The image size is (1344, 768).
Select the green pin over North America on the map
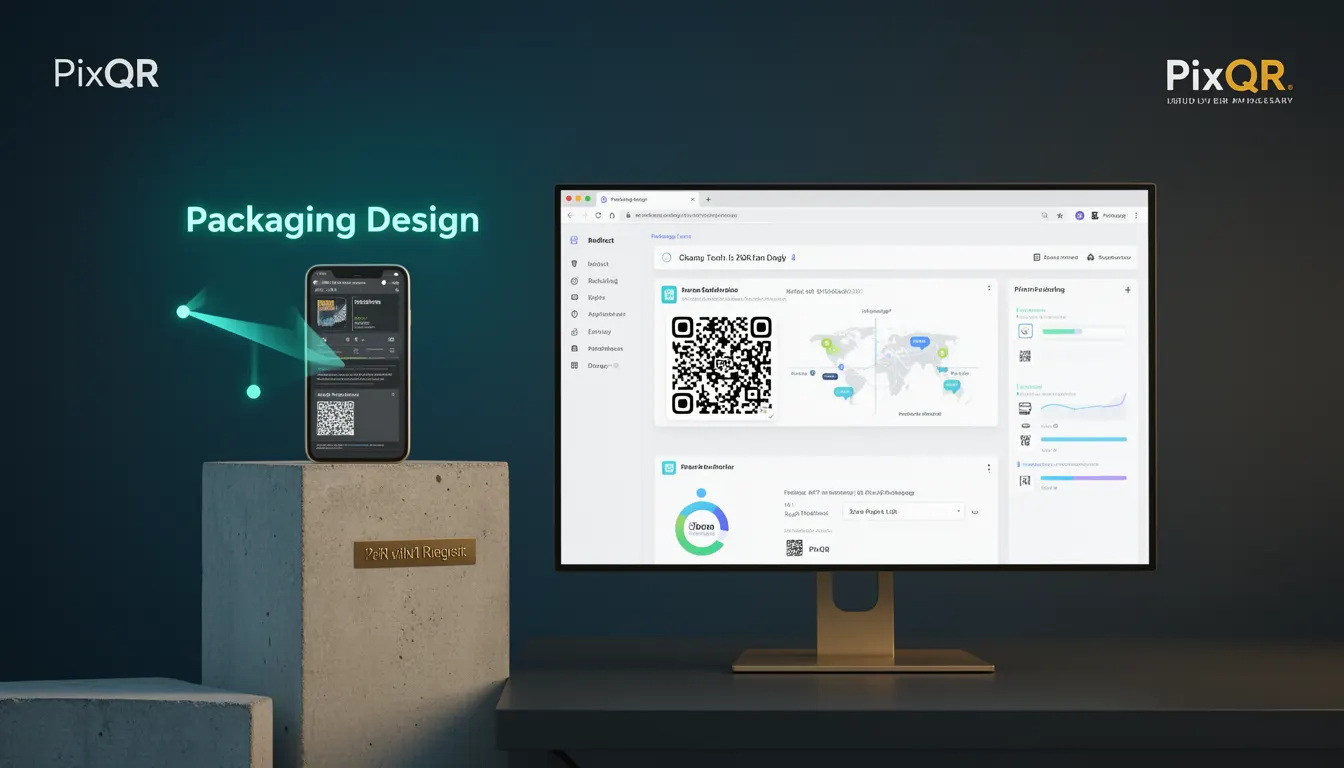(827, 344)
